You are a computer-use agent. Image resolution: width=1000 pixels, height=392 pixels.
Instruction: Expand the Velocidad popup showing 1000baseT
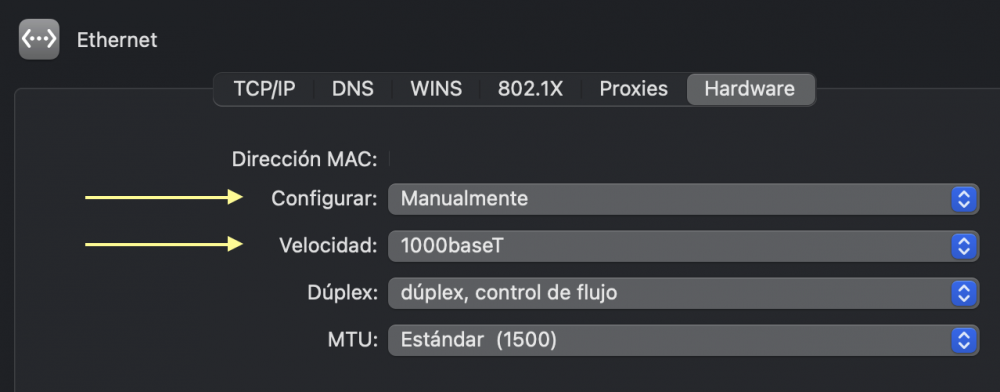click(683, 246)
